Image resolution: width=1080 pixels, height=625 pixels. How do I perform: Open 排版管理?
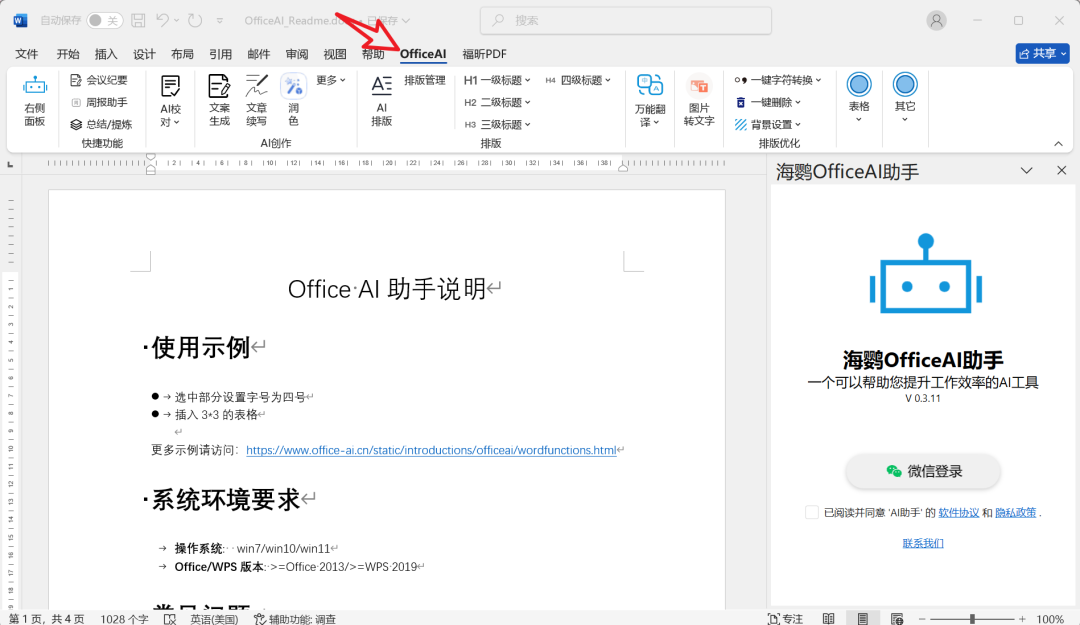coord(425,81)
